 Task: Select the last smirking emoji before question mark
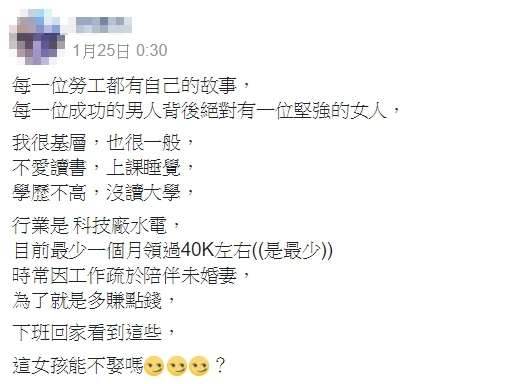(x=199, y=366)
